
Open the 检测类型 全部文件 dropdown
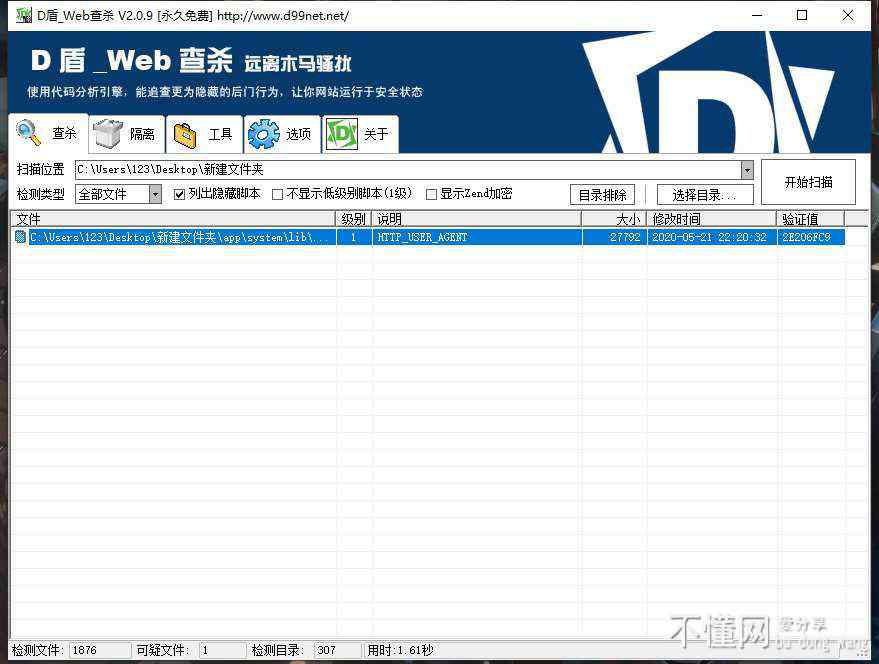155,194
